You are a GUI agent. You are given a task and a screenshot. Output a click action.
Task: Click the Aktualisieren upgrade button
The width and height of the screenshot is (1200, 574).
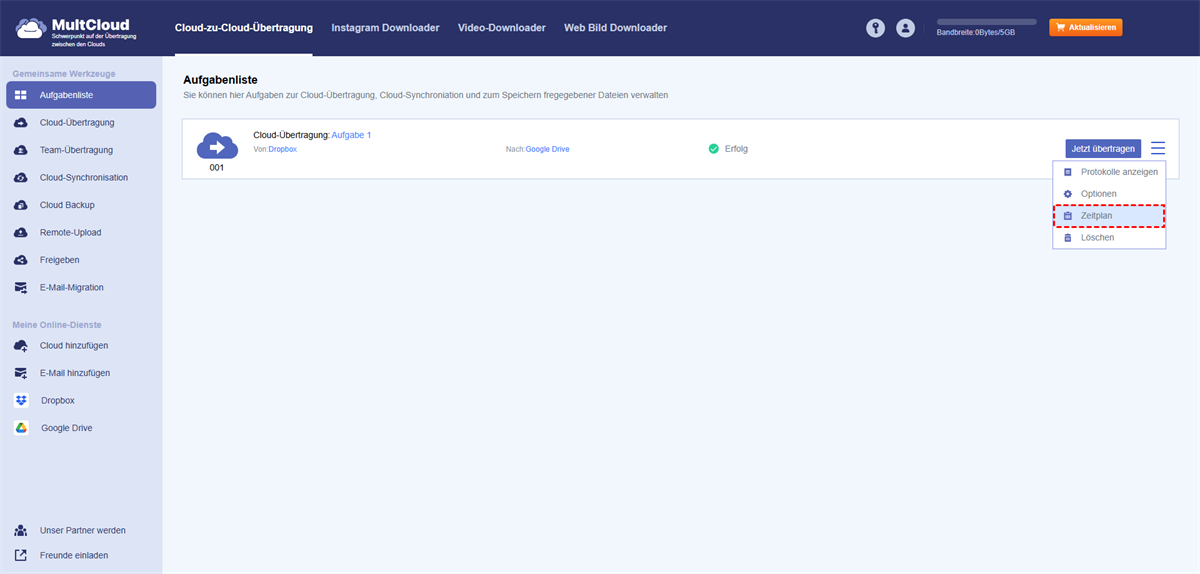[1085, 28]
